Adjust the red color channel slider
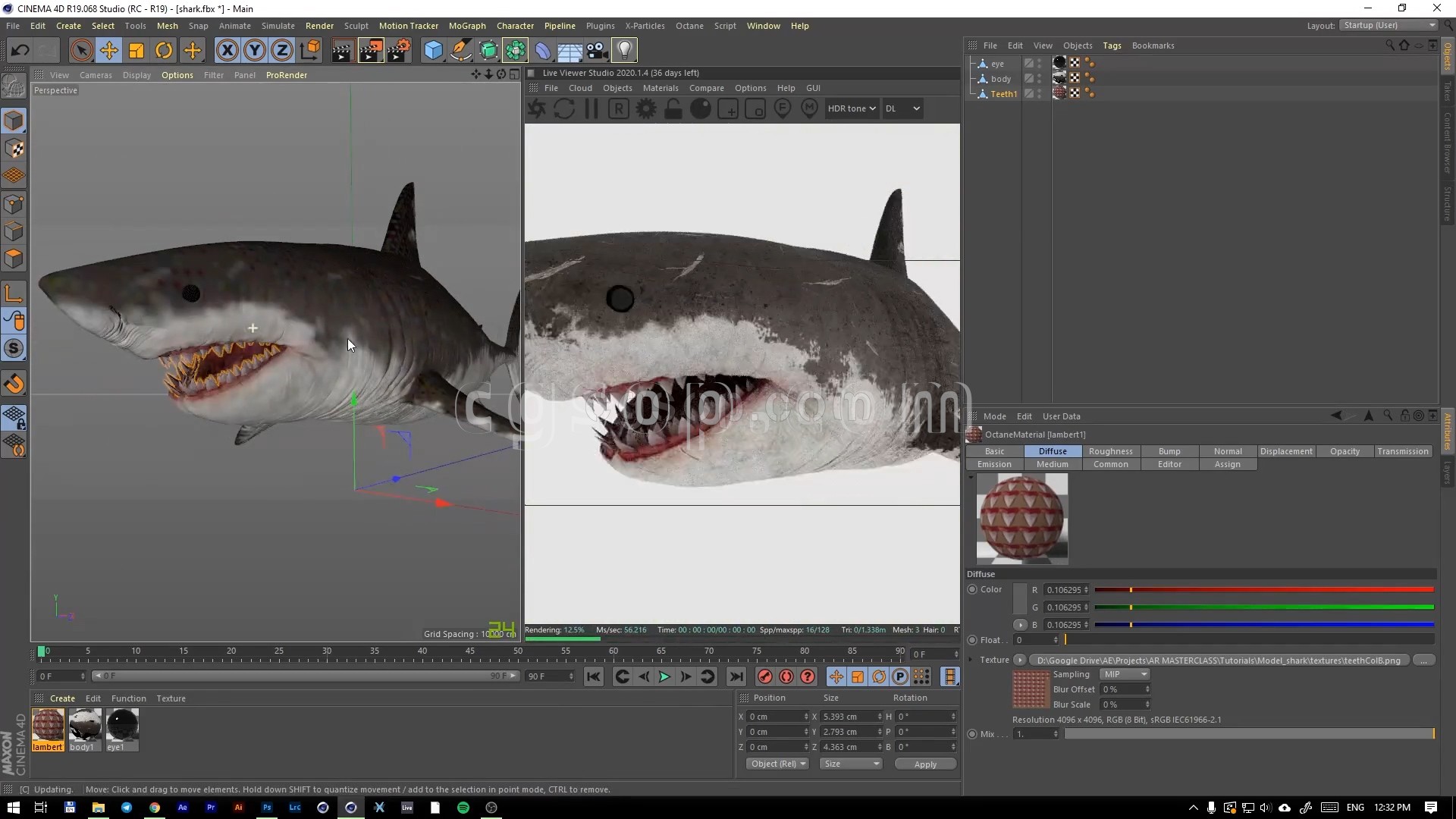This screenshot has width=1456, height=819. [1264, 590]
